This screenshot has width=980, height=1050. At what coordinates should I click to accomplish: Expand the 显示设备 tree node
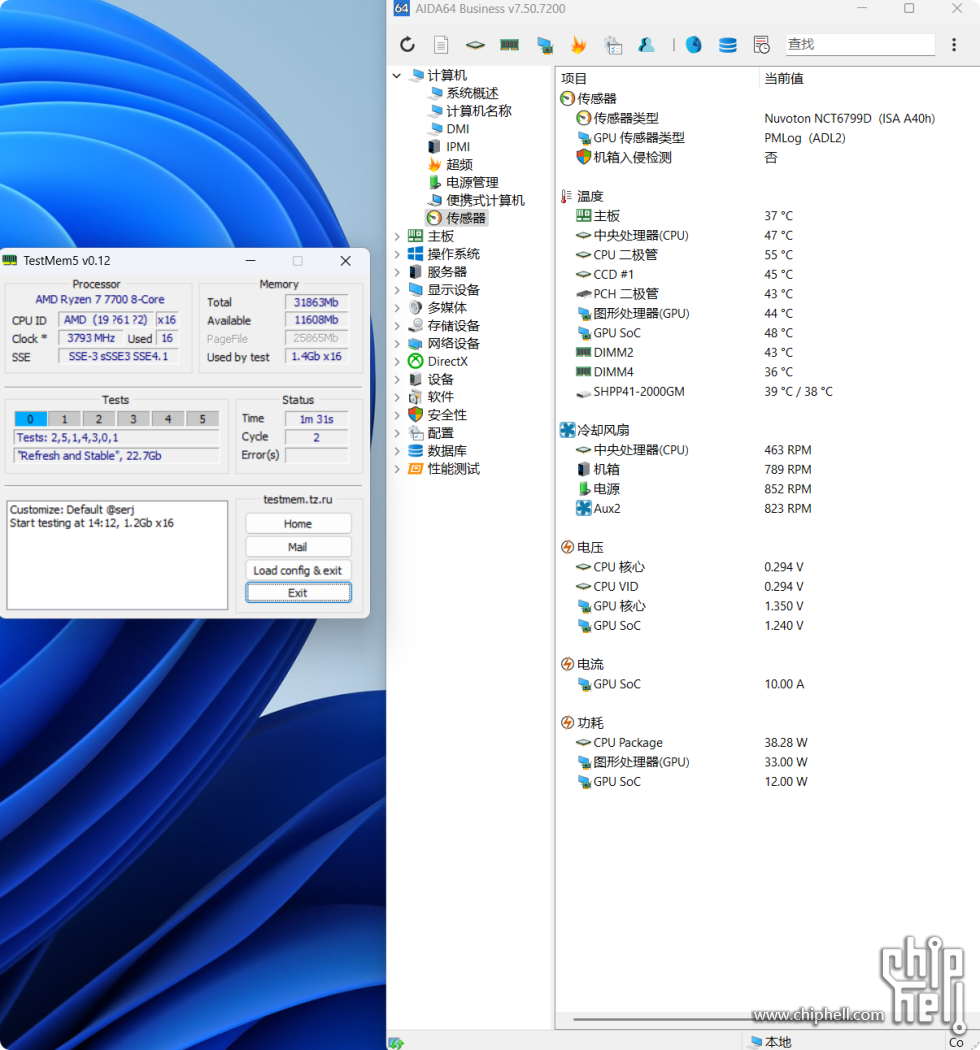397,290
